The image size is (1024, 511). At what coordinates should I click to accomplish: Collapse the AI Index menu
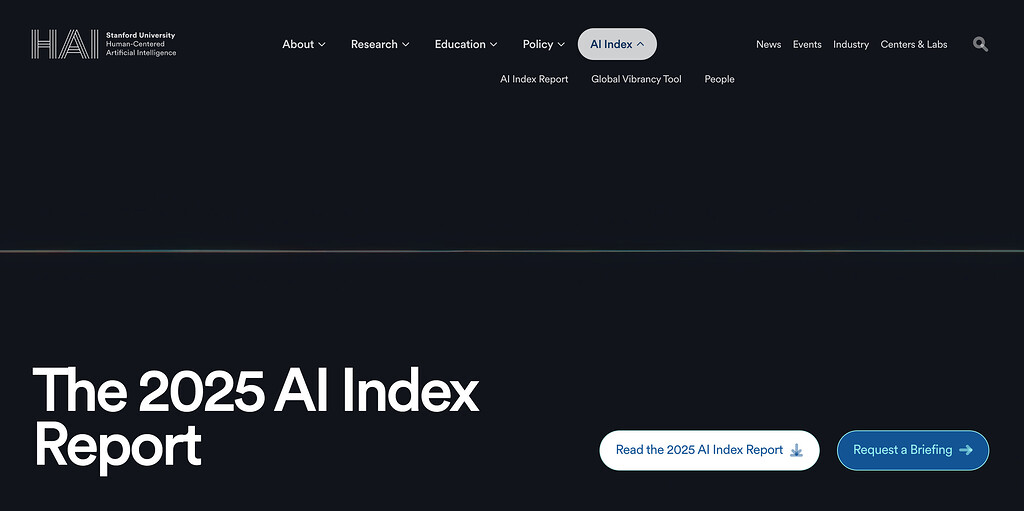point(617,44)
